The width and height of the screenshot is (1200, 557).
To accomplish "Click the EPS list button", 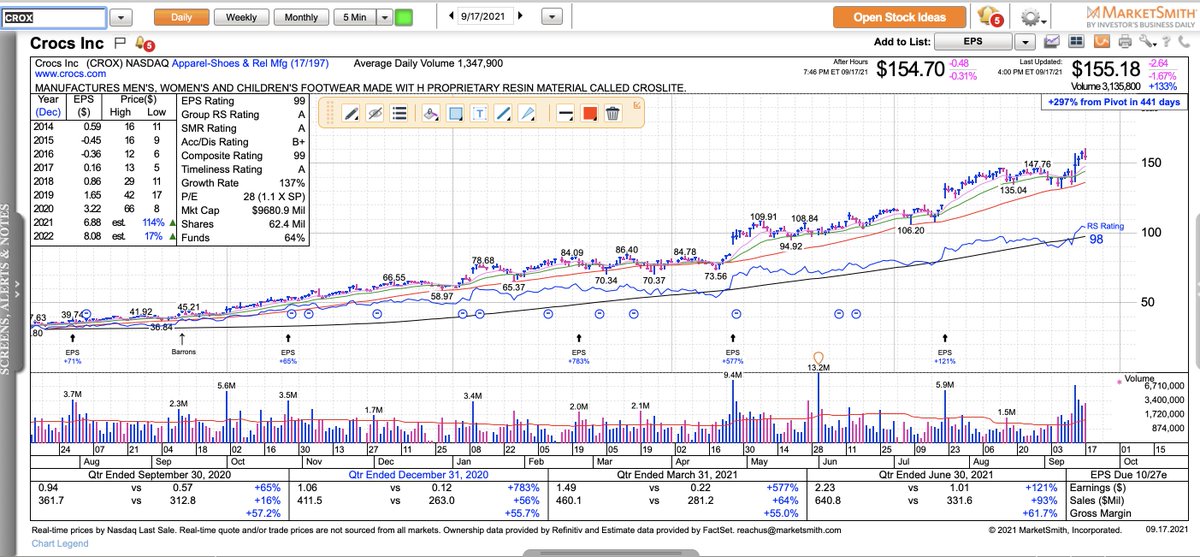I will coord(973,42).
